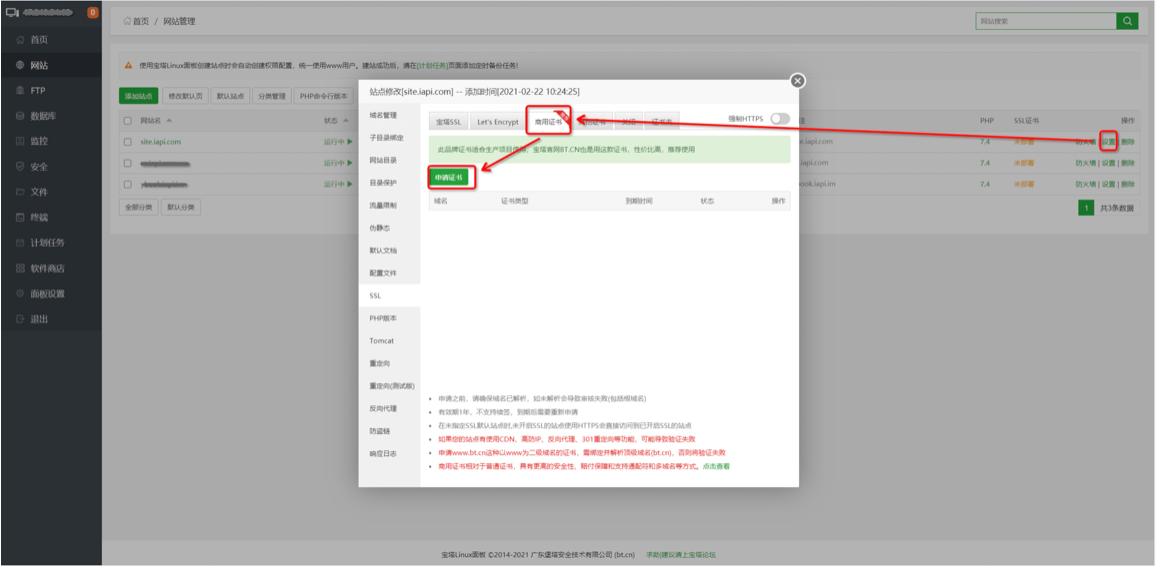Click the 网站搜索 search input field
Image resolution: width=1156 pixels, height=567 pixels.
(1045, 21)
